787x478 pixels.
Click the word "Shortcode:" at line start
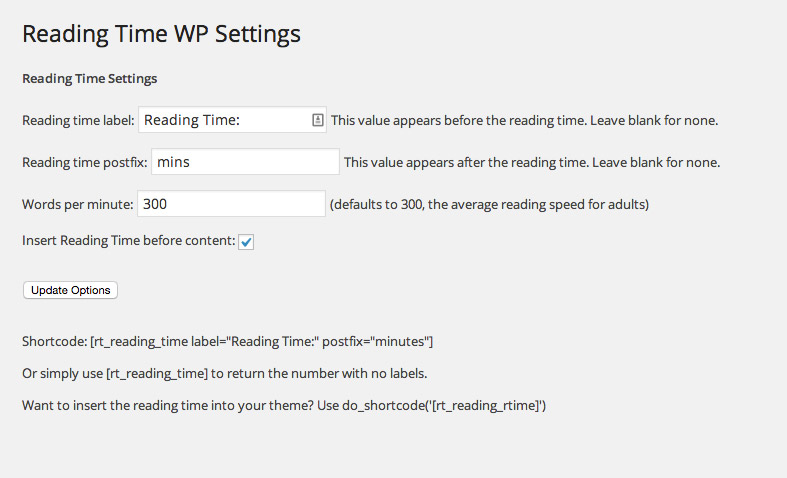54,341
